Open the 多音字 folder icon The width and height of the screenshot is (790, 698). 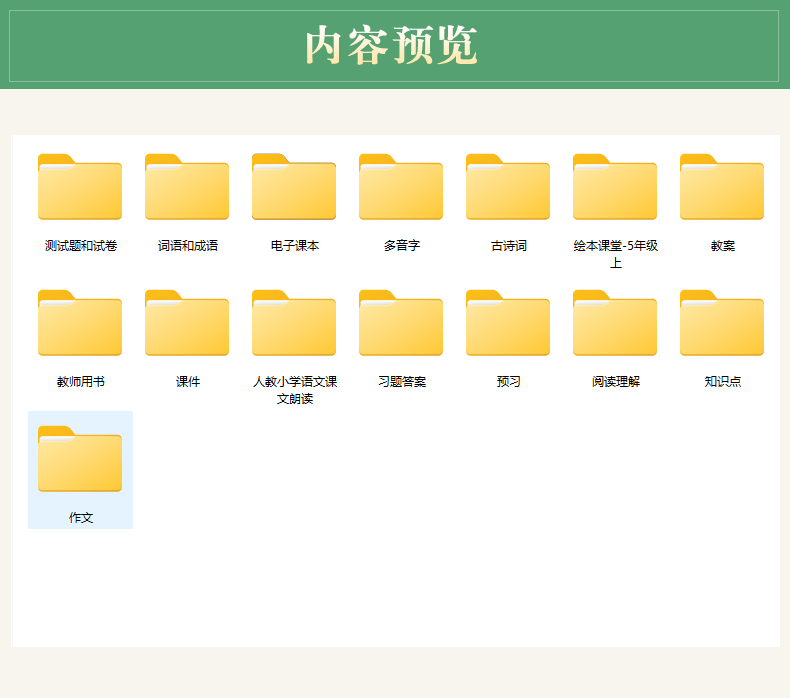401,187
